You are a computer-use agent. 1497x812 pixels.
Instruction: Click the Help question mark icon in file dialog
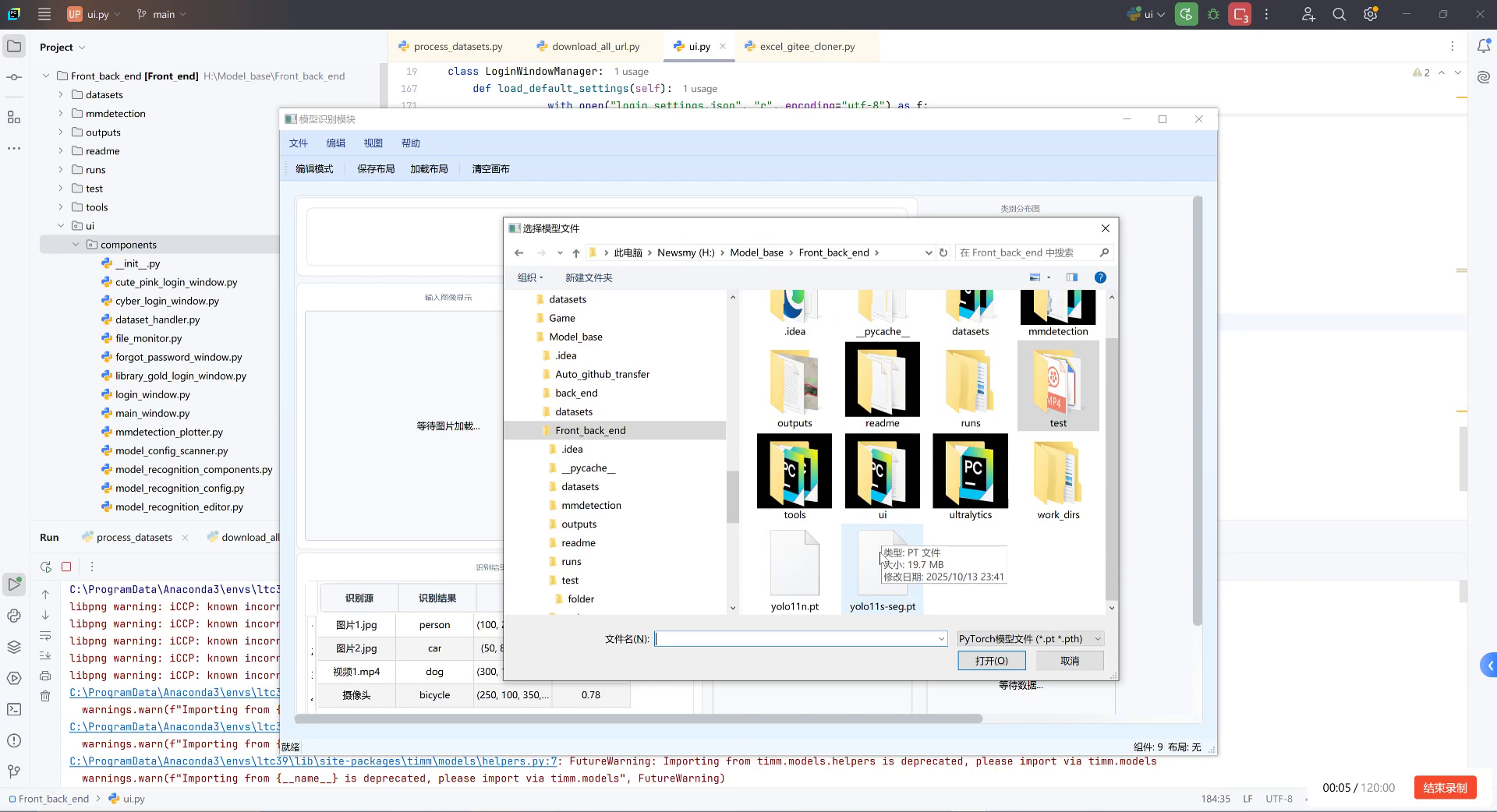pyautogui.click(x=1100, y=277)
